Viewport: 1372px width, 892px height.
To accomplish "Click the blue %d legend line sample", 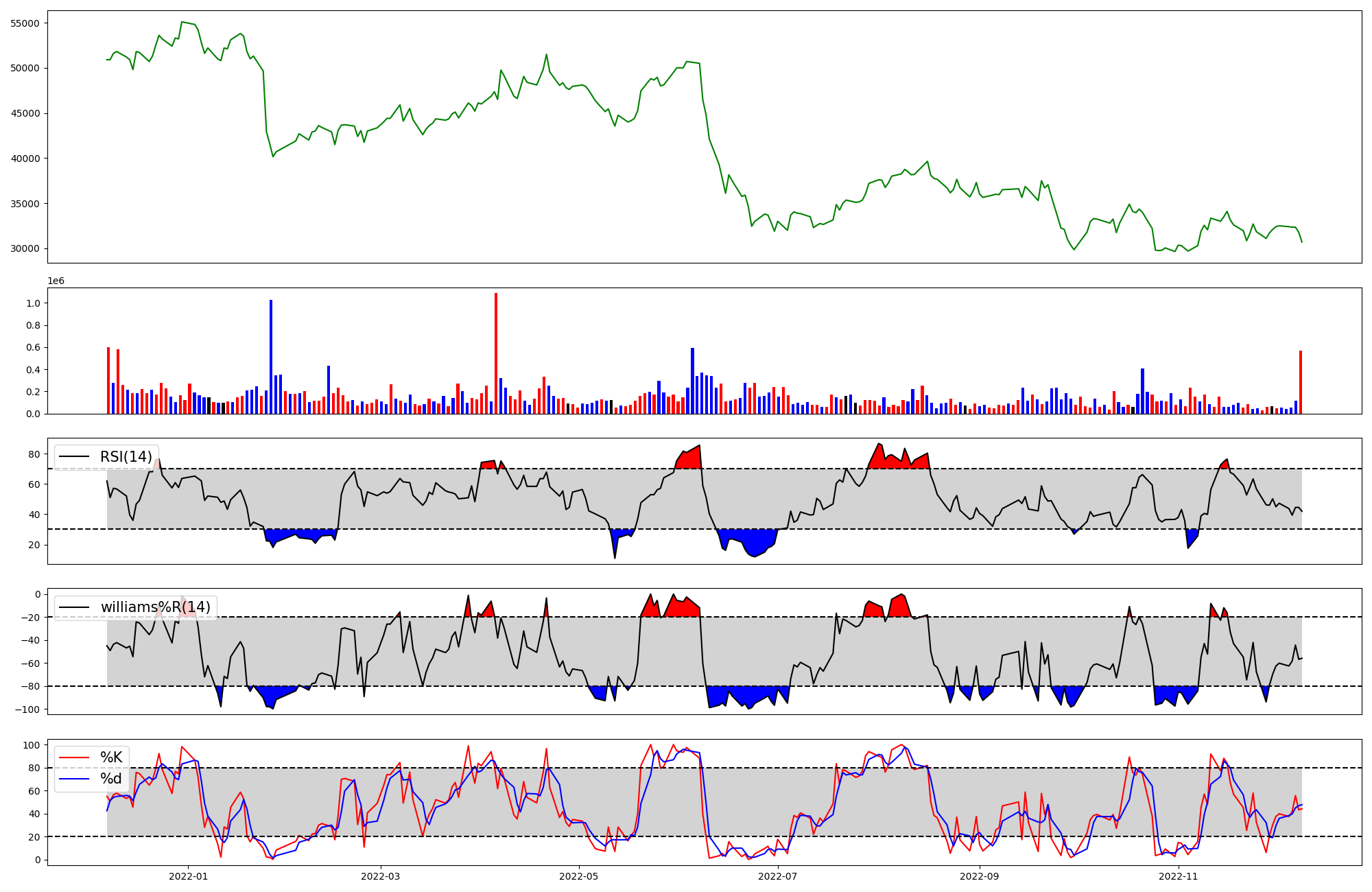I will click(75, 779).
